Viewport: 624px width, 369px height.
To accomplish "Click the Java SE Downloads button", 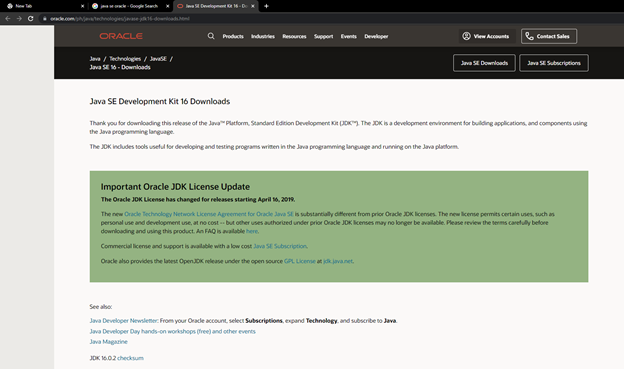I will (484, 63).
